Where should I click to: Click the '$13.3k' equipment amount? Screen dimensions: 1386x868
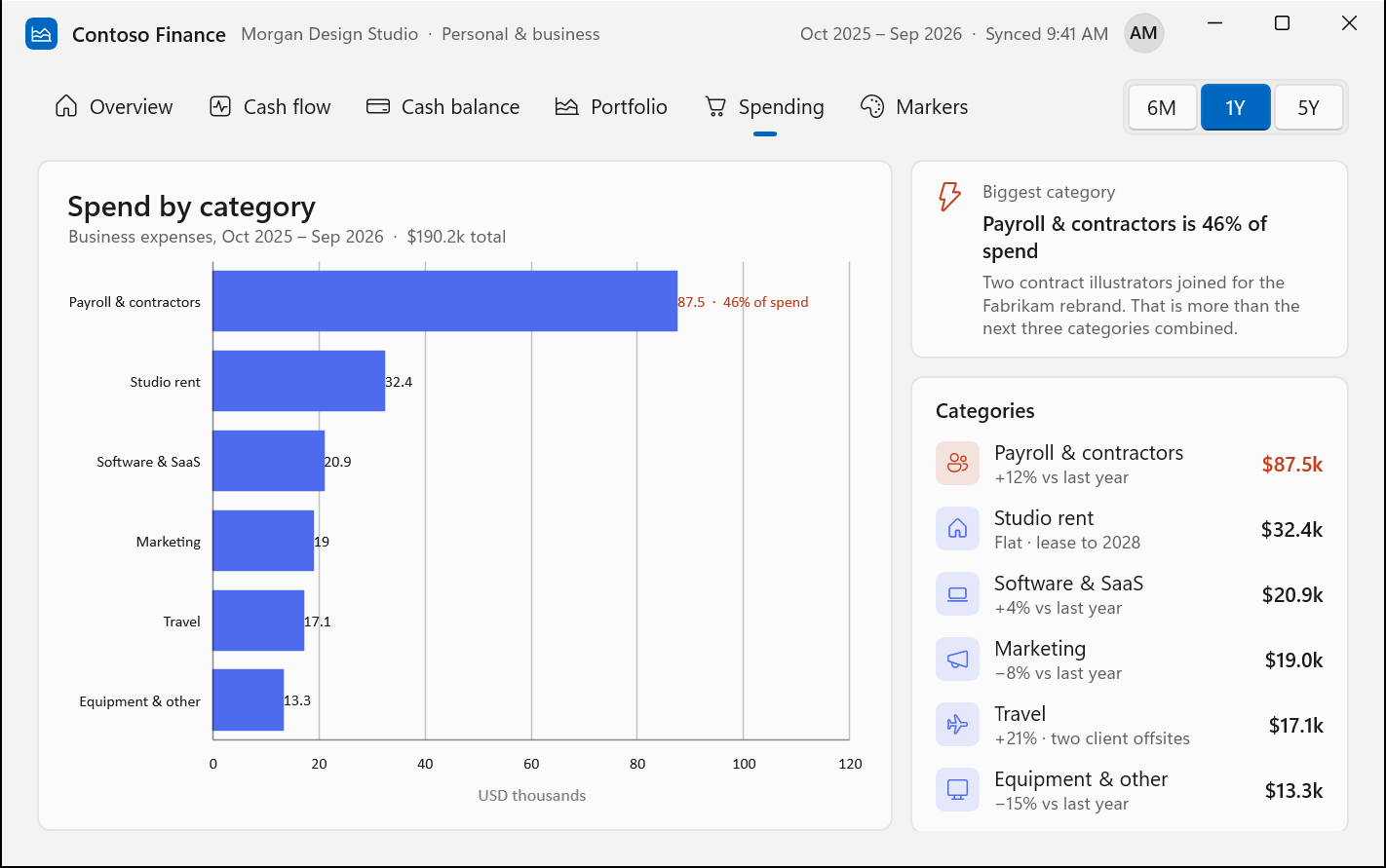pos(1293,791)
